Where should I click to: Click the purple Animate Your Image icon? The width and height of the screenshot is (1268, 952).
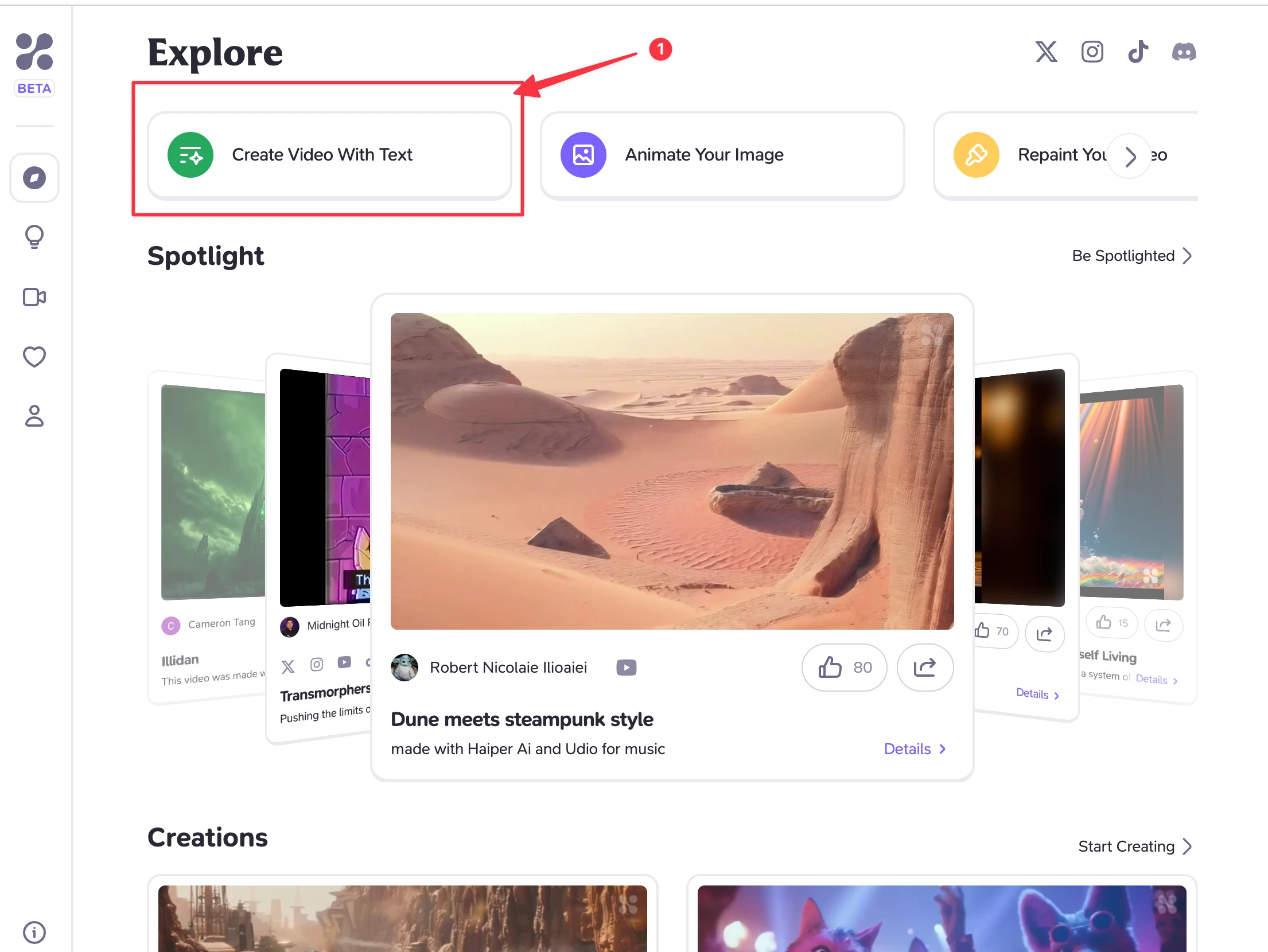coord(584,155)
